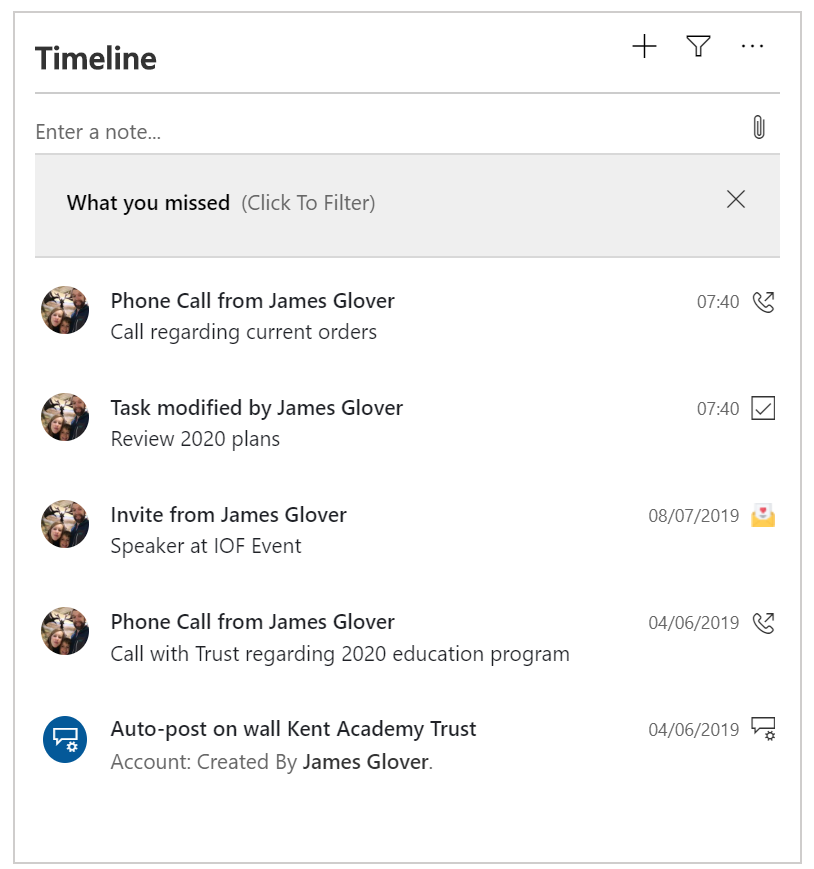Dismiss the What you missed banner

(x=736, y=199)
